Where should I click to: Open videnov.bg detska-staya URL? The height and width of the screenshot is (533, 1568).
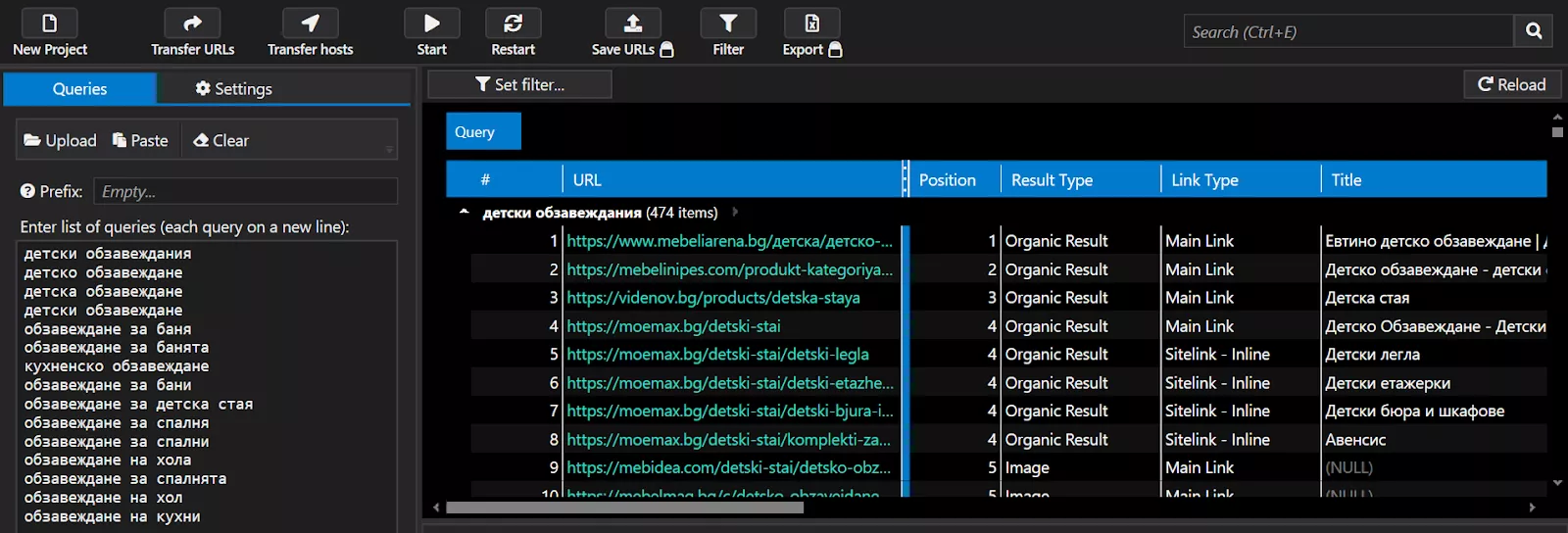click(713, 298)
